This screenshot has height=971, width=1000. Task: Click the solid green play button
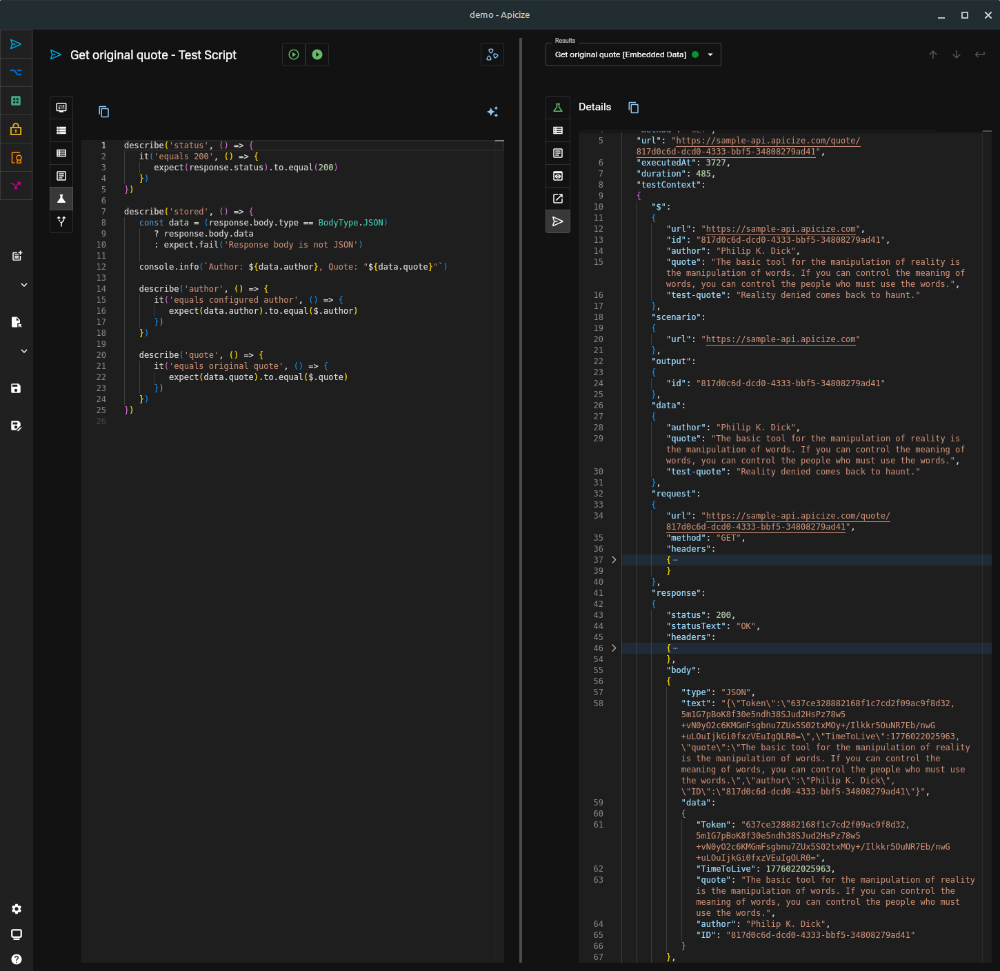coord(317,55)
